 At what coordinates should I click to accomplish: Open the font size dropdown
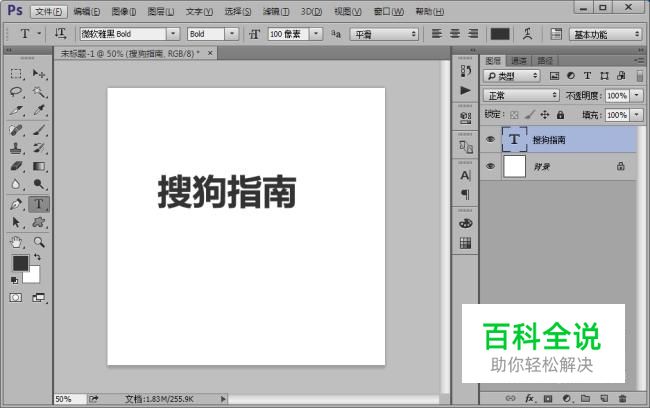tap(316, 34)
